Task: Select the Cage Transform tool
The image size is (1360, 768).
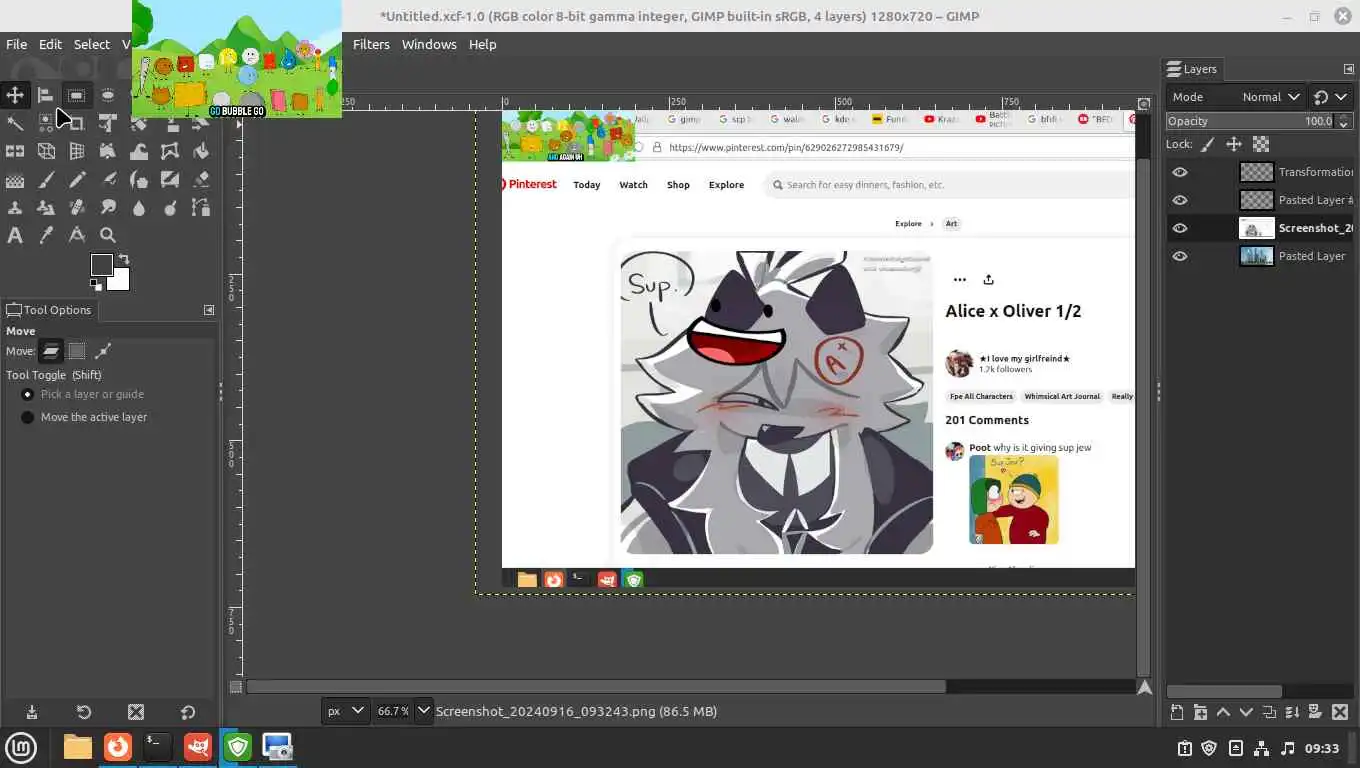Action: (x=170, y=151)
